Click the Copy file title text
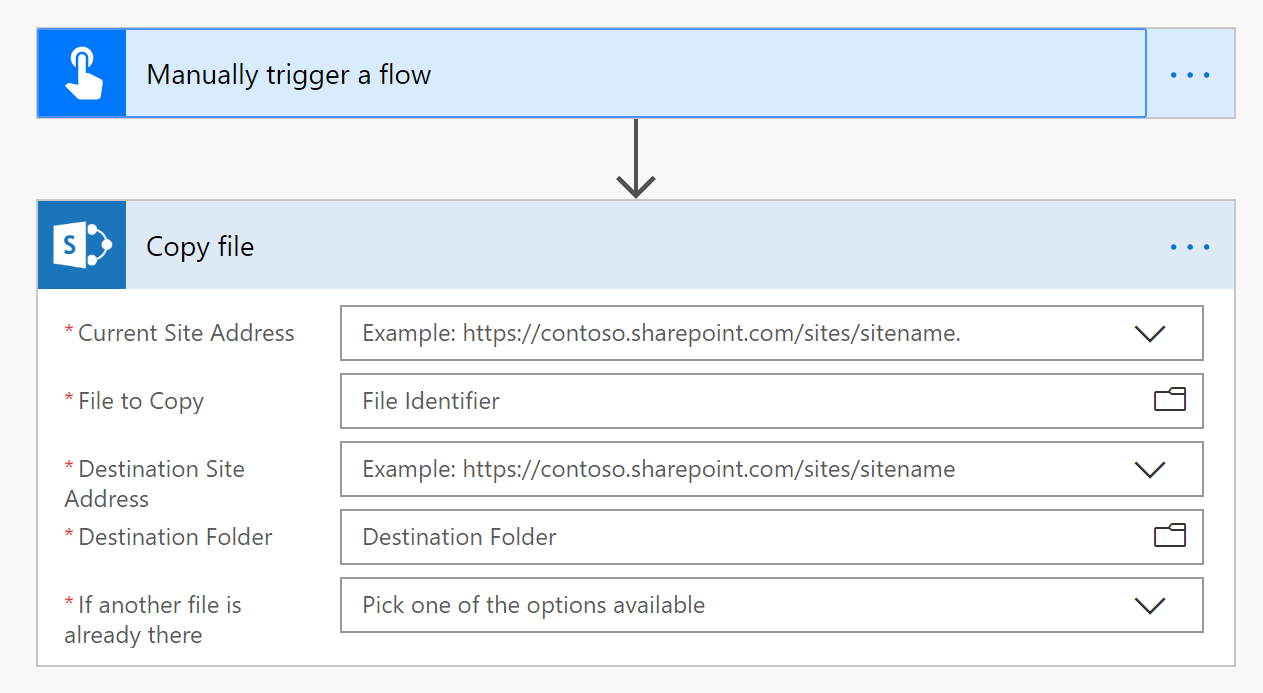The width and height of the screenshot is (1263, 693). coord(200,246)
